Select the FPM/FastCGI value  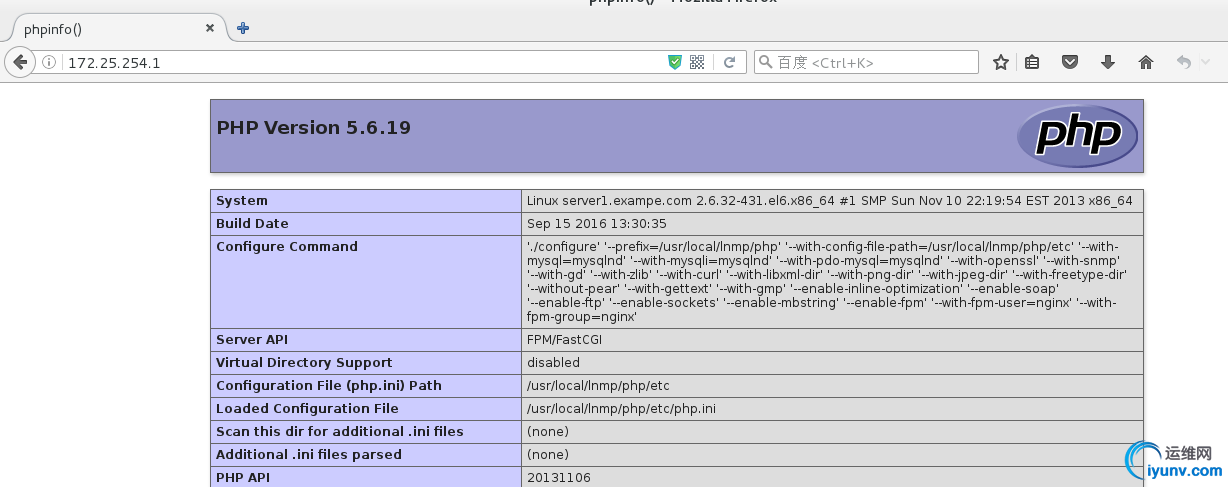564,340
